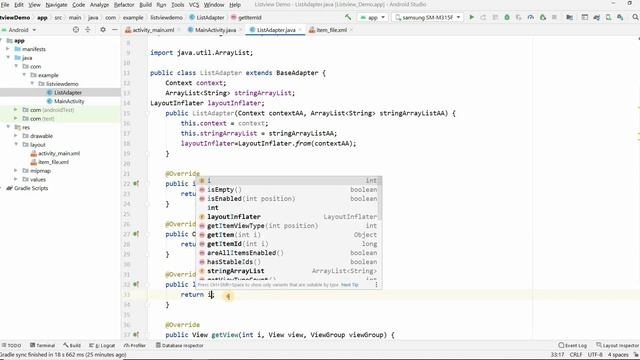Open the Navigate menu

56,4
